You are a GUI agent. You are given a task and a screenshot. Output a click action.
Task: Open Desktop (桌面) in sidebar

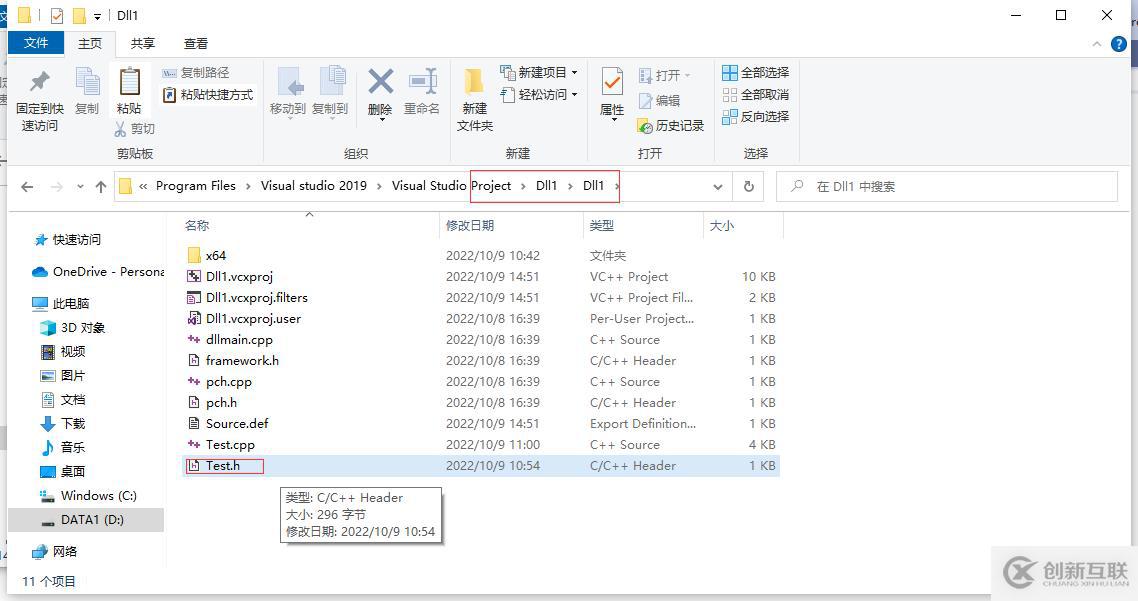pyautogui.click(x=63, y=472)
